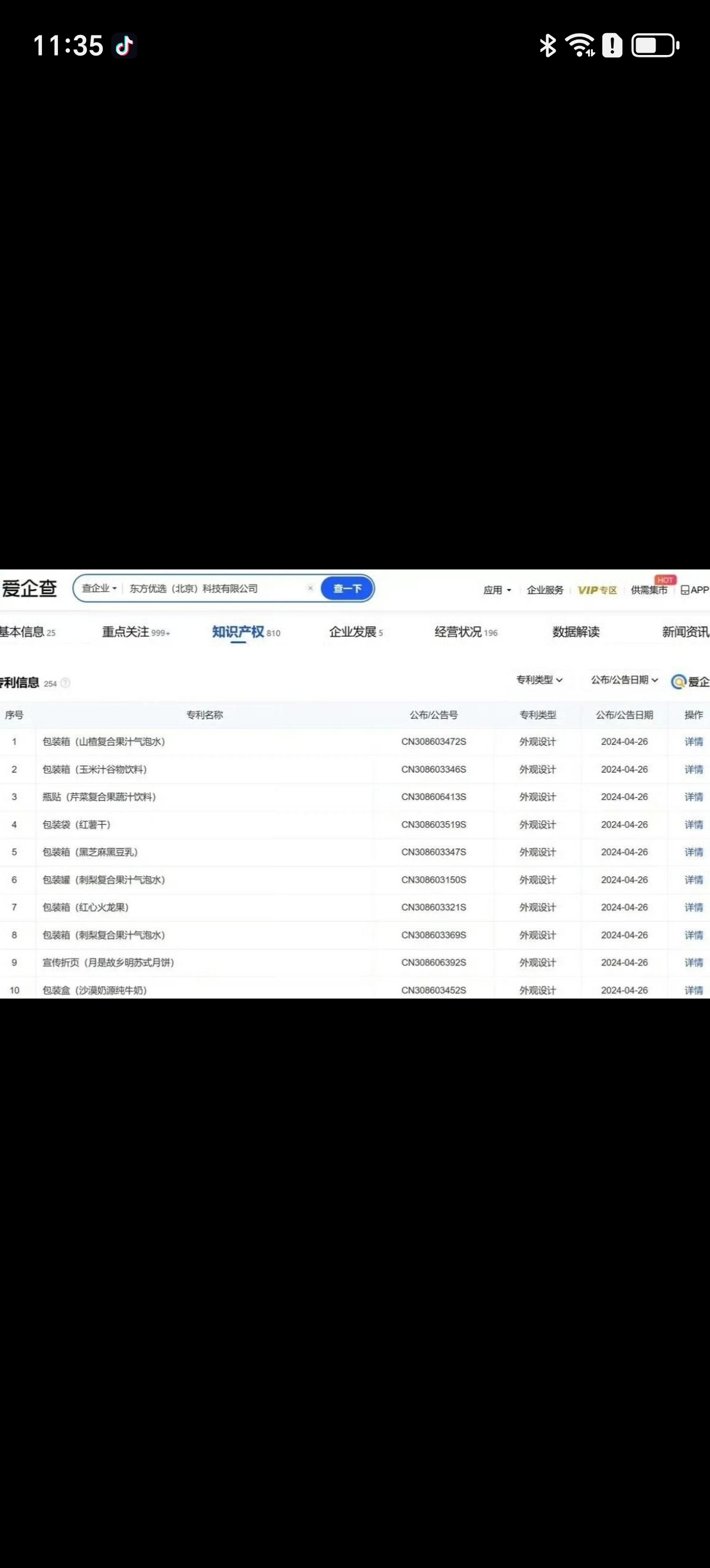Open 详情 for patent CN308603369S

[693, 935]
